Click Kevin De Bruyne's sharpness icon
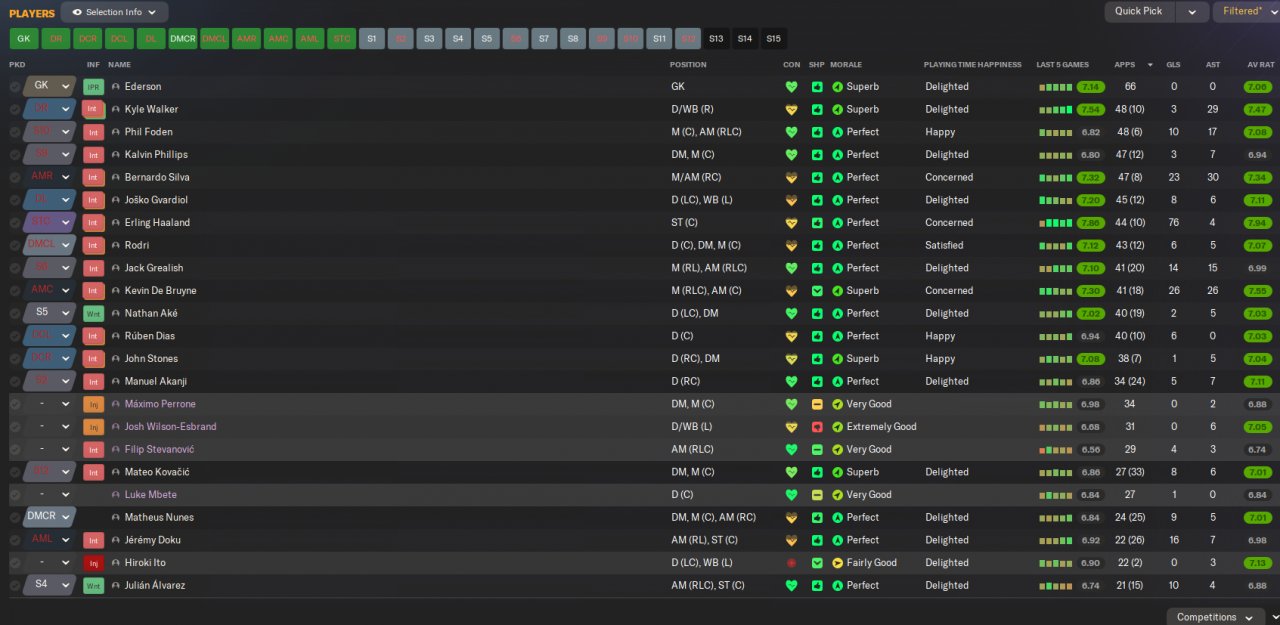This screenshot has height=625, width=1280. pyautogui.click(x=817, y=291)
